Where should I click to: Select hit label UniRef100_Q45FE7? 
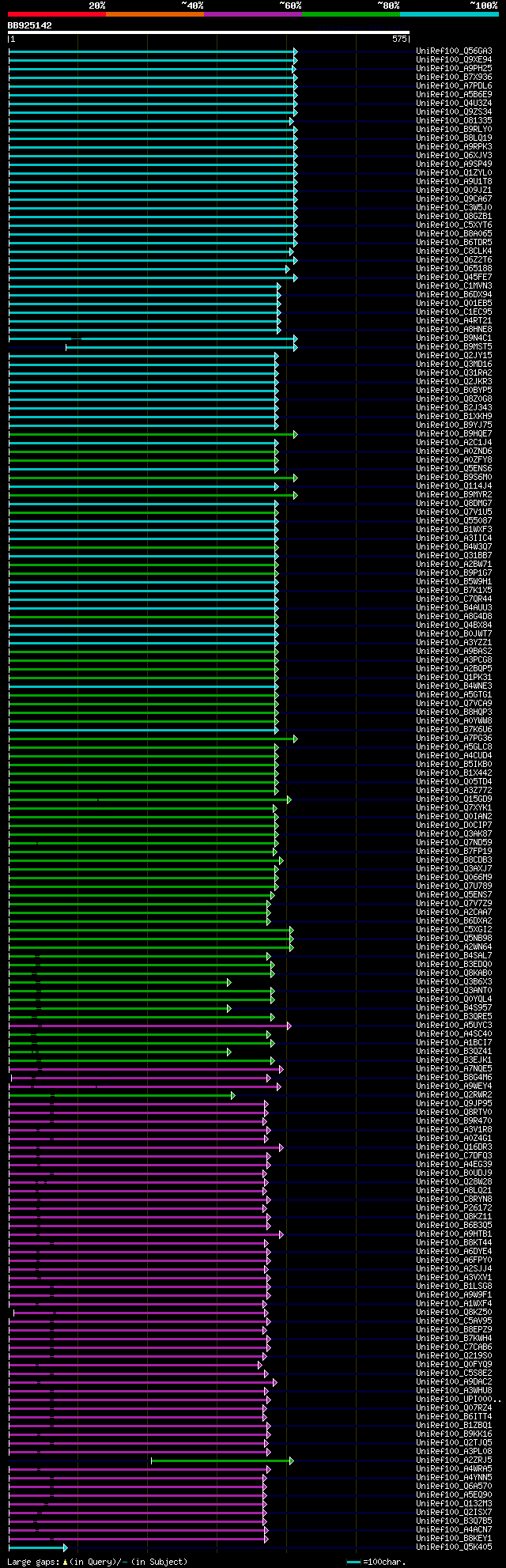click(x=454, y=277)
